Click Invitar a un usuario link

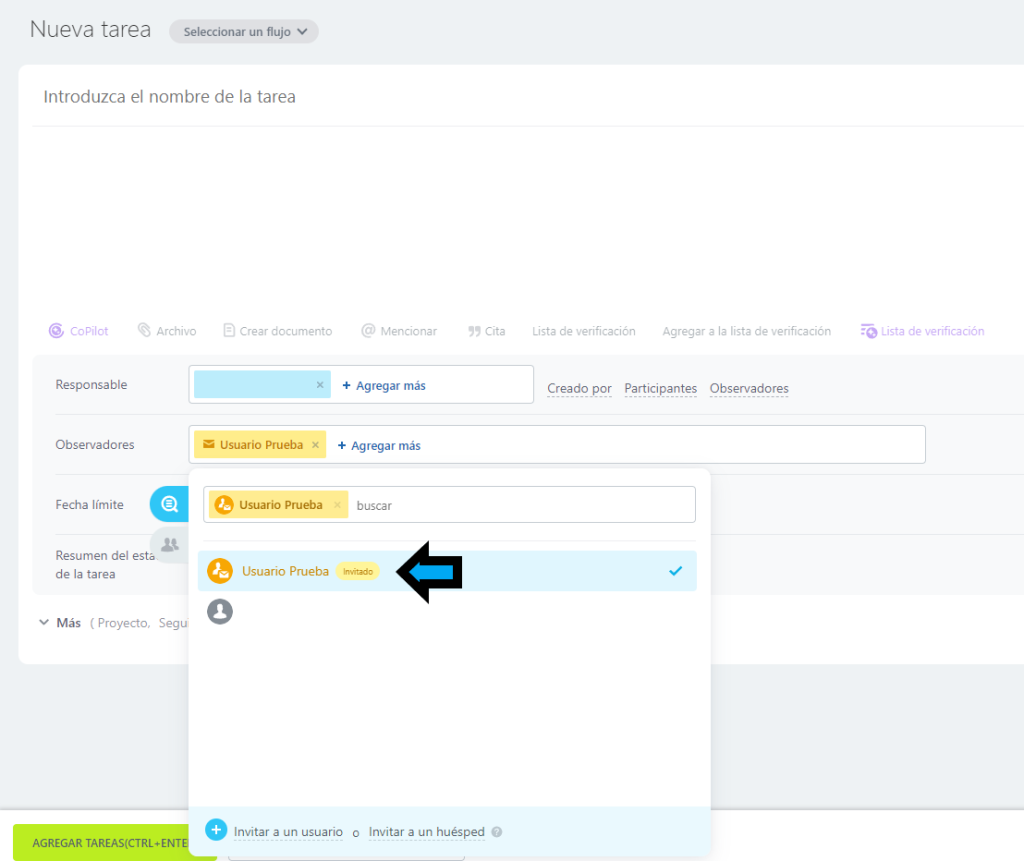(288, 832)
